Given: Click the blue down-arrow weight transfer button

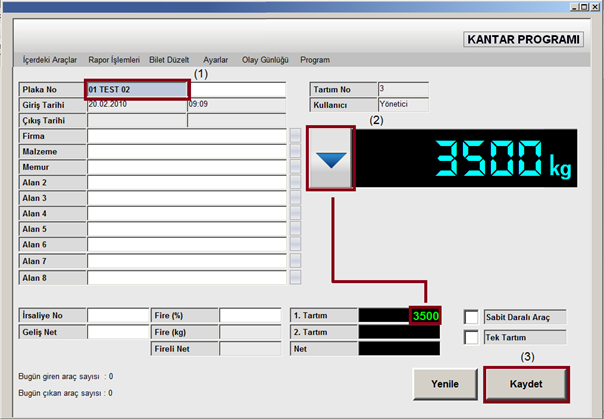Looking at the screenshot, I should point(331,158).
